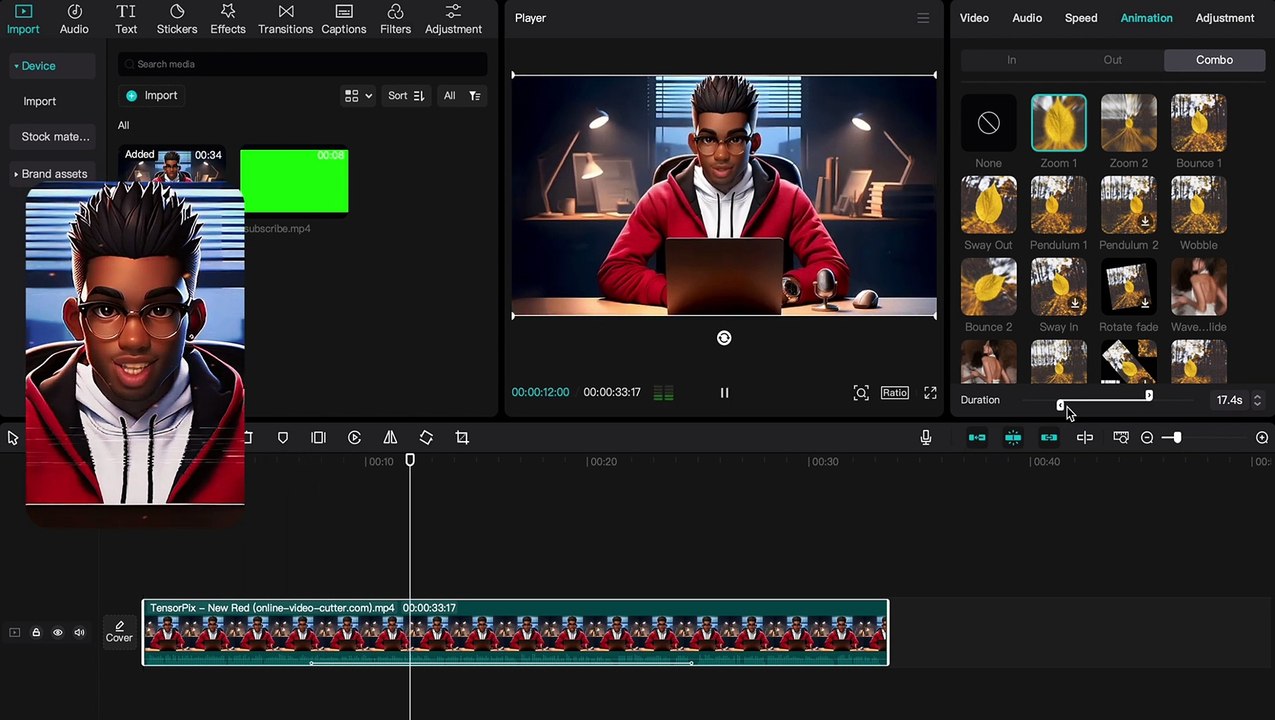
Task: Toggle the main track magnet
Action: pyautogui.click(x=977, y=438)
